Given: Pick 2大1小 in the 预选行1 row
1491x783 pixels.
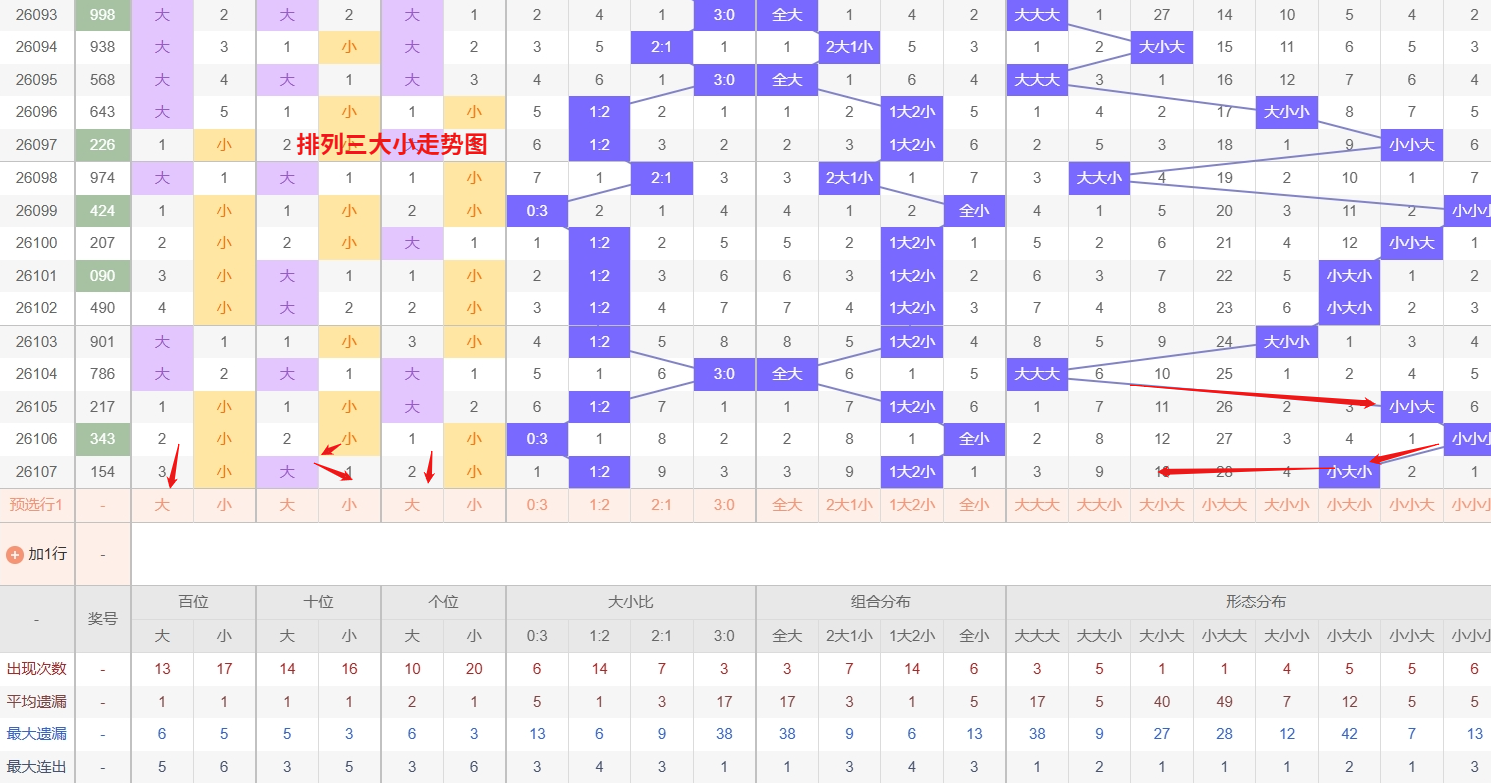Looking at the screenshot, I should click(x=849, y=505).
